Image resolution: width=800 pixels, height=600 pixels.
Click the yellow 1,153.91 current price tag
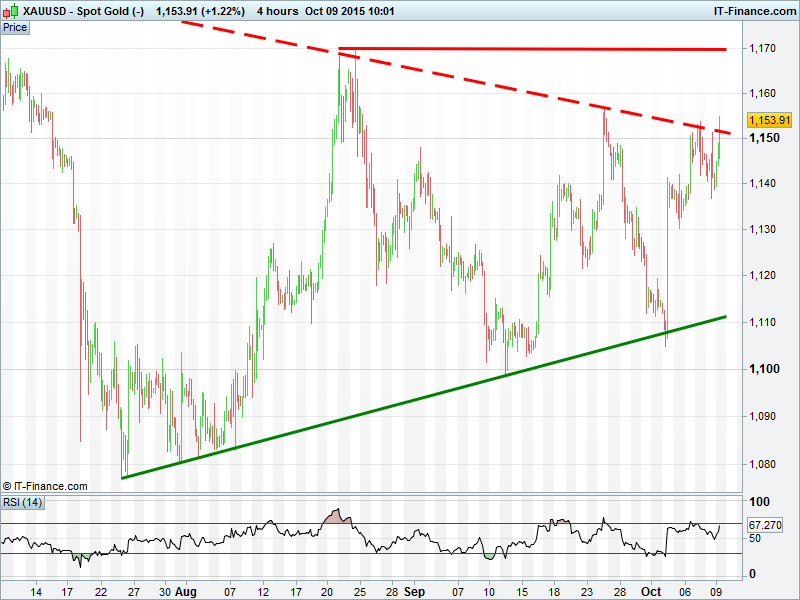point(769,120)
